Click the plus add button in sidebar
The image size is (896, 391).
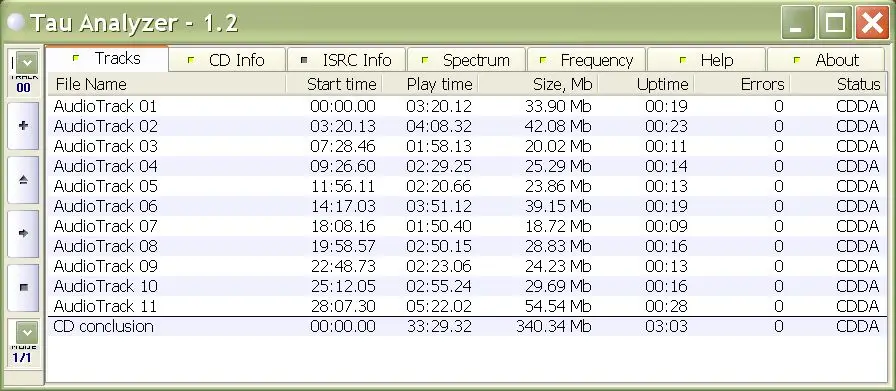pos(23,126)
